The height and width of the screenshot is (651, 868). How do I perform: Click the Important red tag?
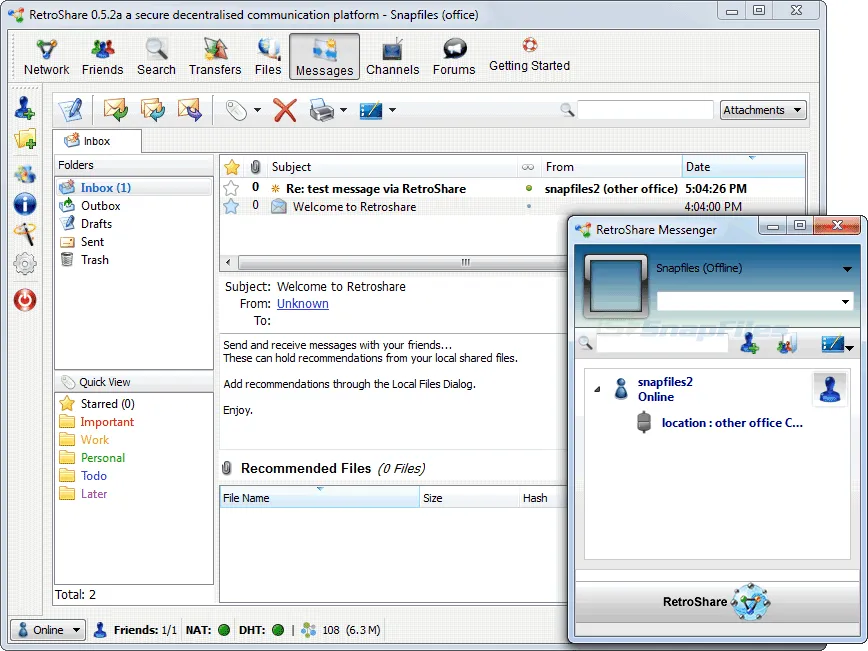107,422
